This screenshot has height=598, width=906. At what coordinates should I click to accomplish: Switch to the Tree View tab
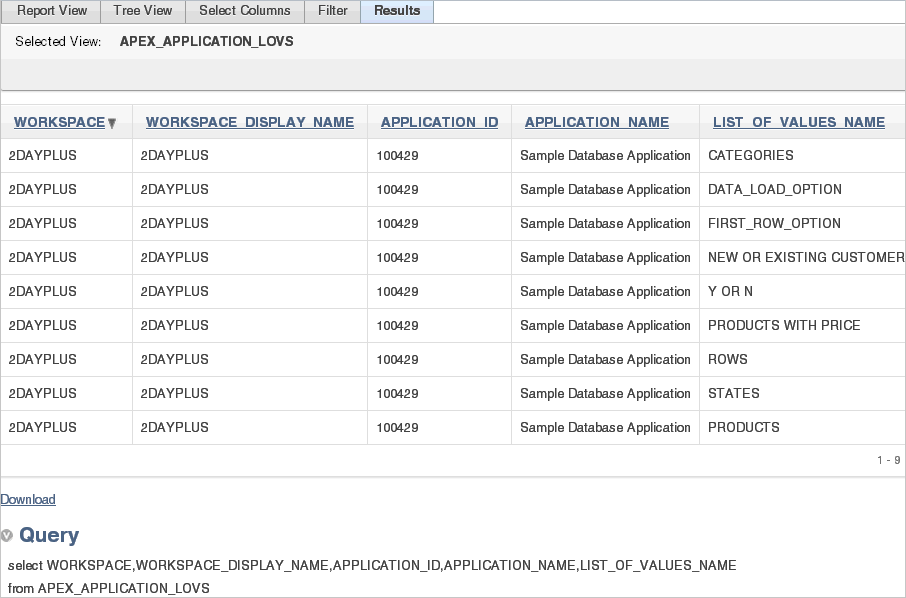(143, 11)
